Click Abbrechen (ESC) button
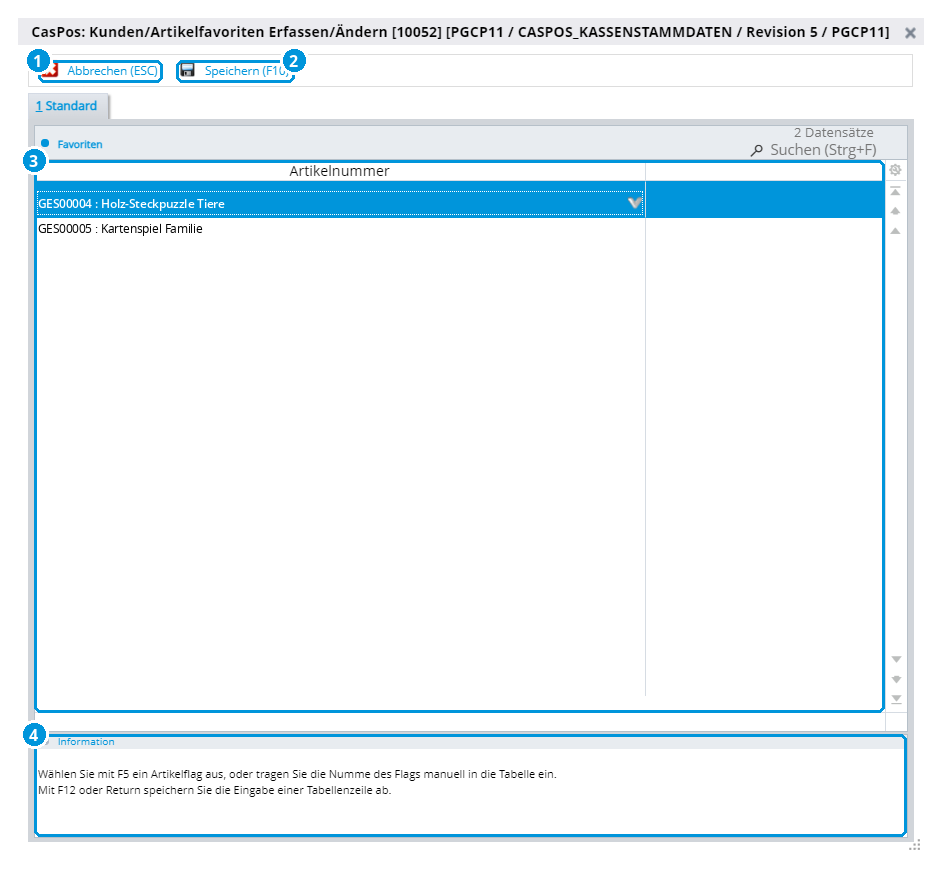Screen dimensions: 942x870 100,71
